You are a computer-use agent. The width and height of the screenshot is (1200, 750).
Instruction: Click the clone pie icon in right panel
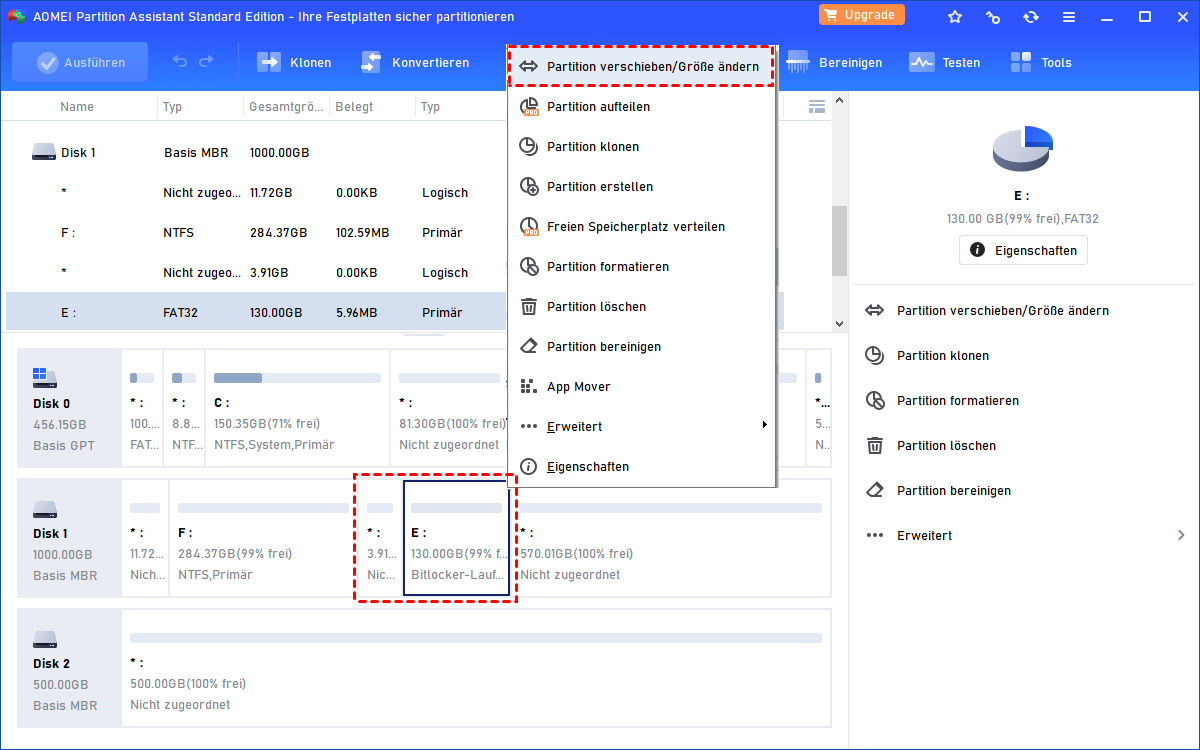tap(875, 356)
